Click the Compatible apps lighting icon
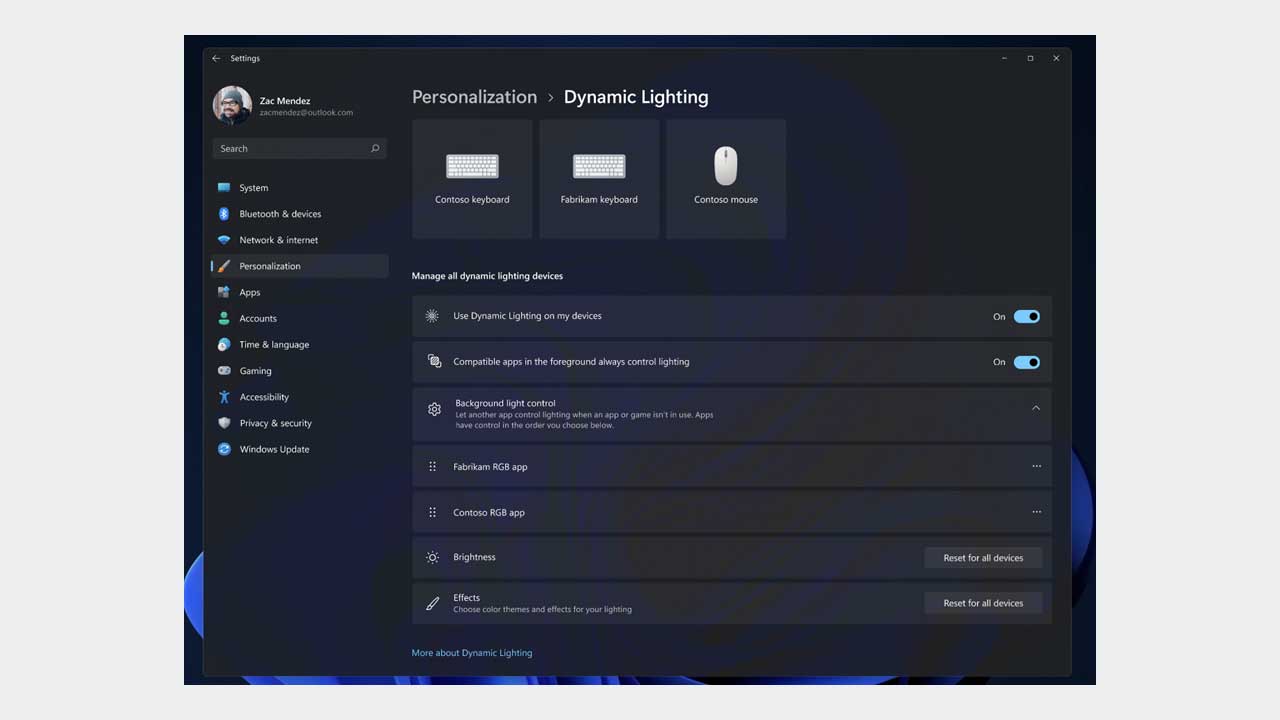The image size is (1280, 720). click(434, 362)
